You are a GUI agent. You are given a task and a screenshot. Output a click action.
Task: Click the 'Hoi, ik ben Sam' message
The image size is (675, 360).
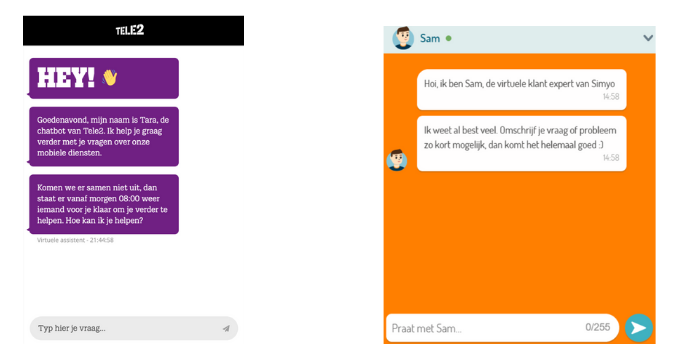click(x=522, y=90)
